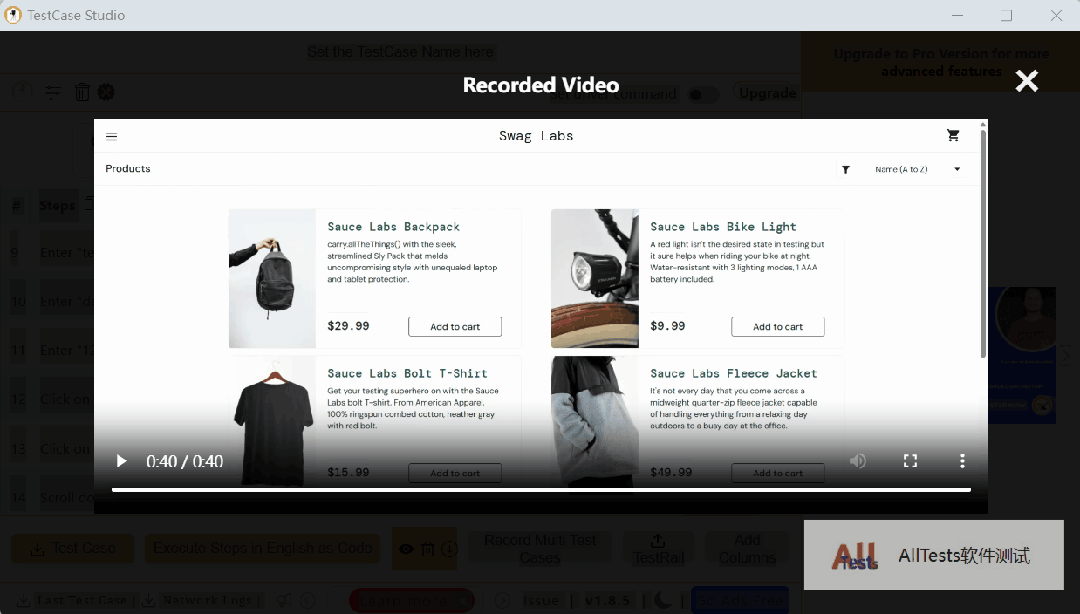The height and width of the screenshot is (614, 1080).
Task: Mute the recorded video sound
Action: 858,461
